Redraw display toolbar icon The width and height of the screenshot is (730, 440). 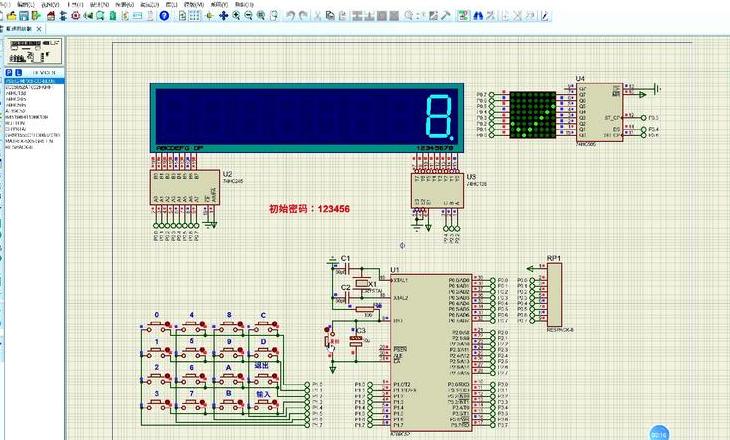(182, 16)
